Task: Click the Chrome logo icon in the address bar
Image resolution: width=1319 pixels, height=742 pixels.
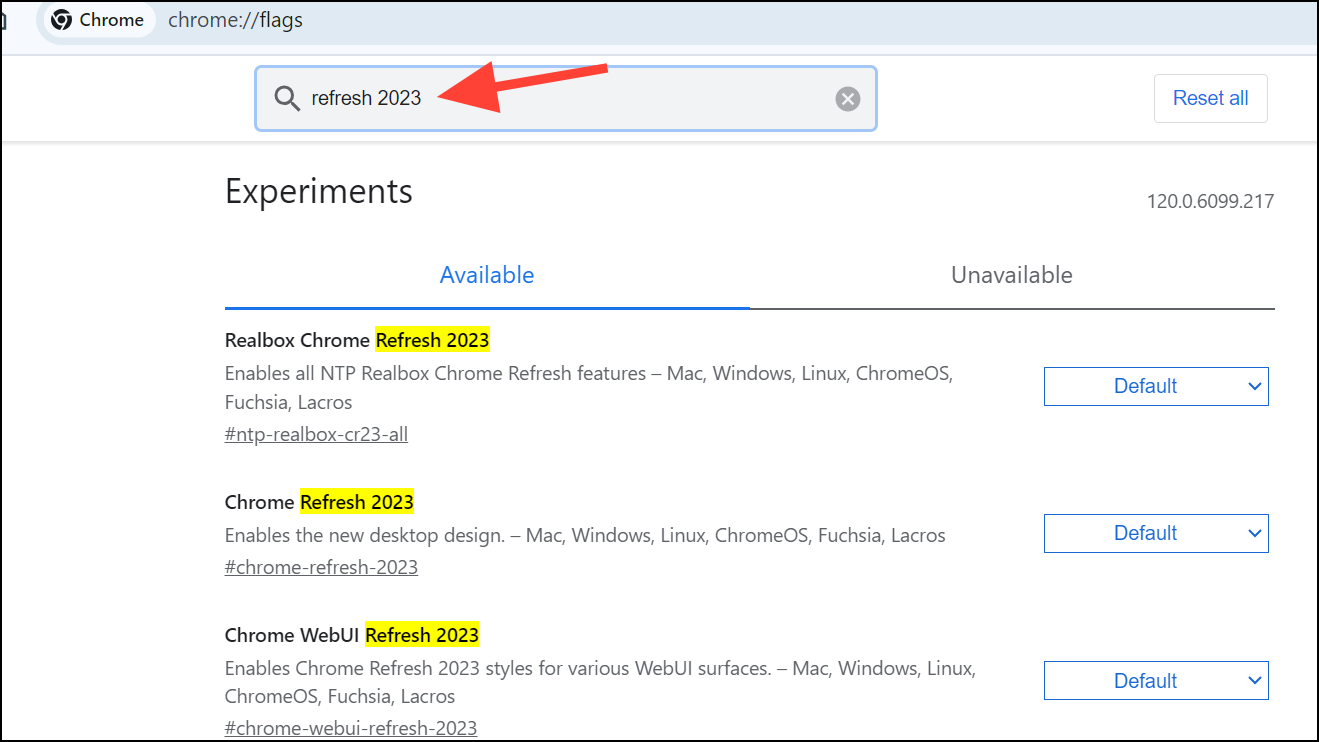Action: [61, 20]
